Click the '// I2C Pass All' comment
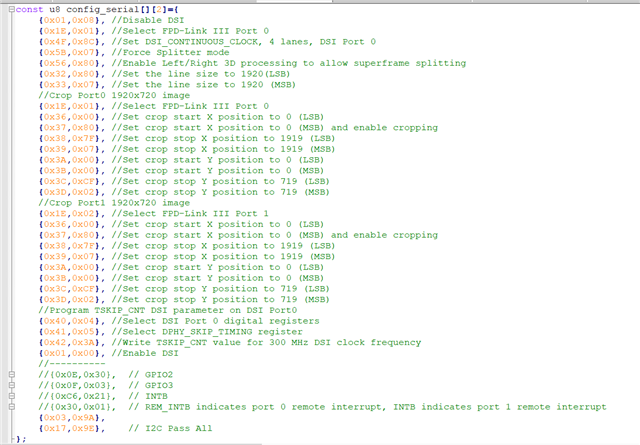This screenshot has height=445, width=640. pyautogui.click(x=171, y=428)
